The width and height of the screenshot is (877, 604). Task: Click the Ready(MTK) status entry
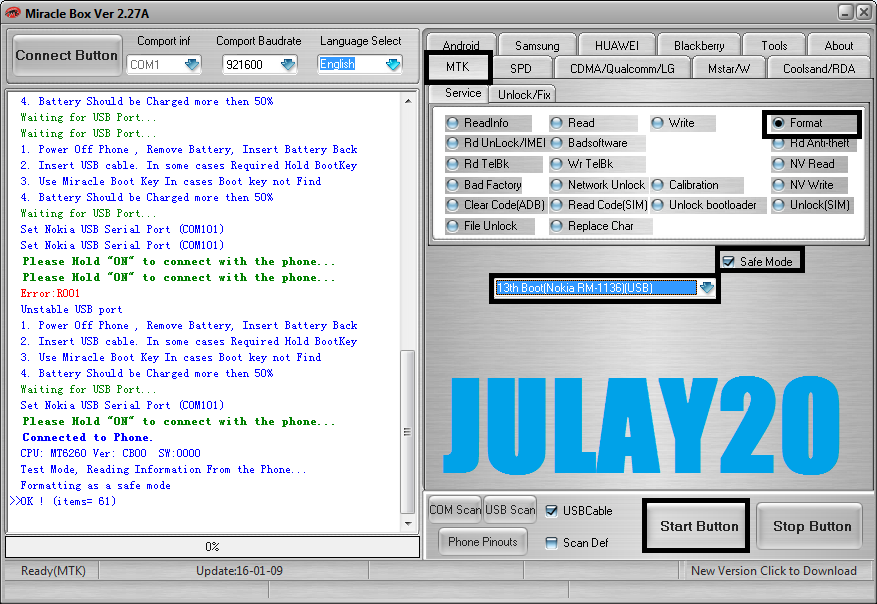pyautogui.click(x=53, y=571)
